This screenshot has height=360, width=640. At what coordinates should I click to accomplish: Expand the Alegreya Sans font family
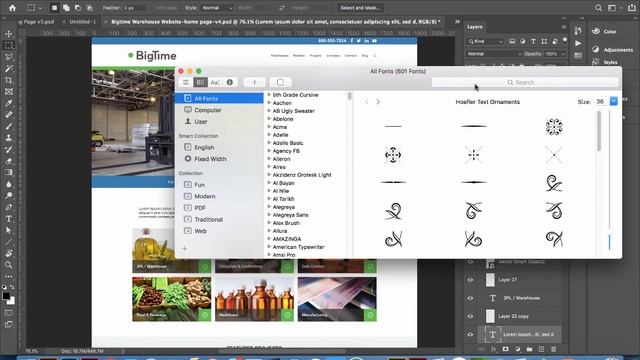point(269,215)
